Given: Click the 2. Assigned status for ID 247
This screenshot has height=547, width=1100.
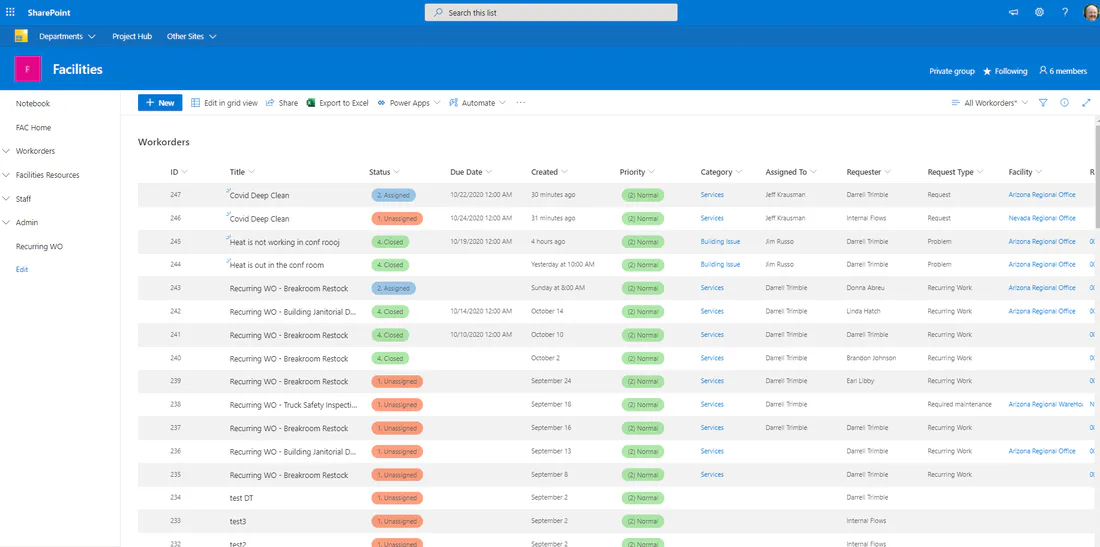Looking at the screenshot, I should tap(394, 195).
